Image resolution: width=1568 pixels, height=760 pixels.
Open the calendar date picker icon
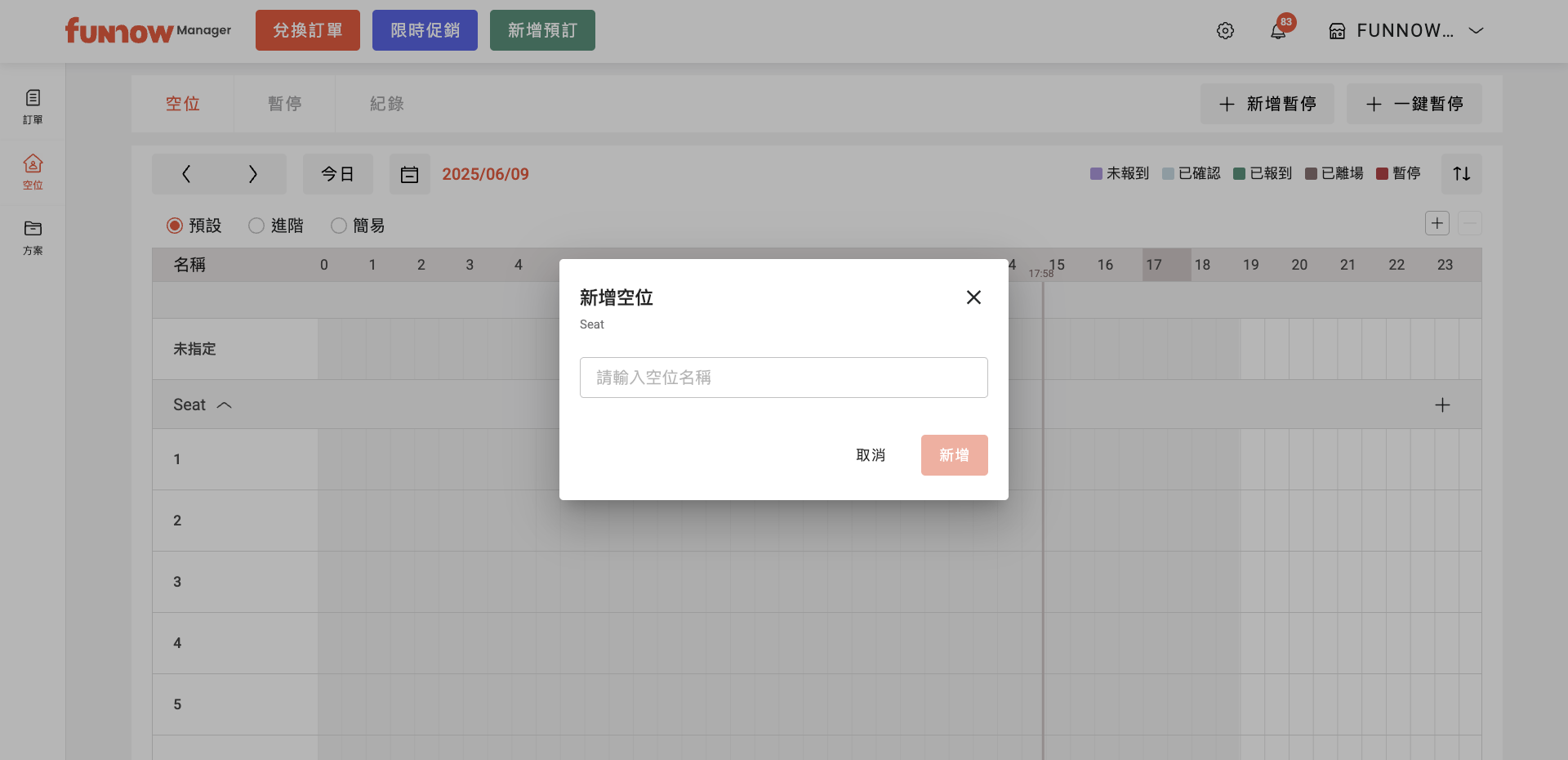click(409, 175)
